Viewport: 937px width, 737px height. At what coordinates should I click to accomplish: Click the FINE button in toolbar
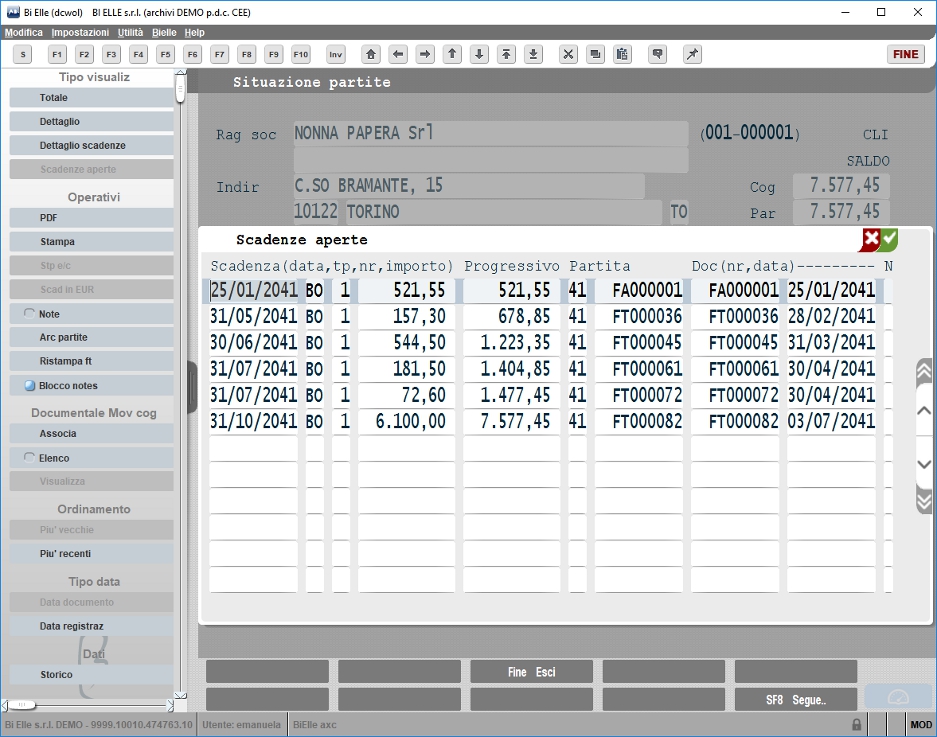[905, 54]
